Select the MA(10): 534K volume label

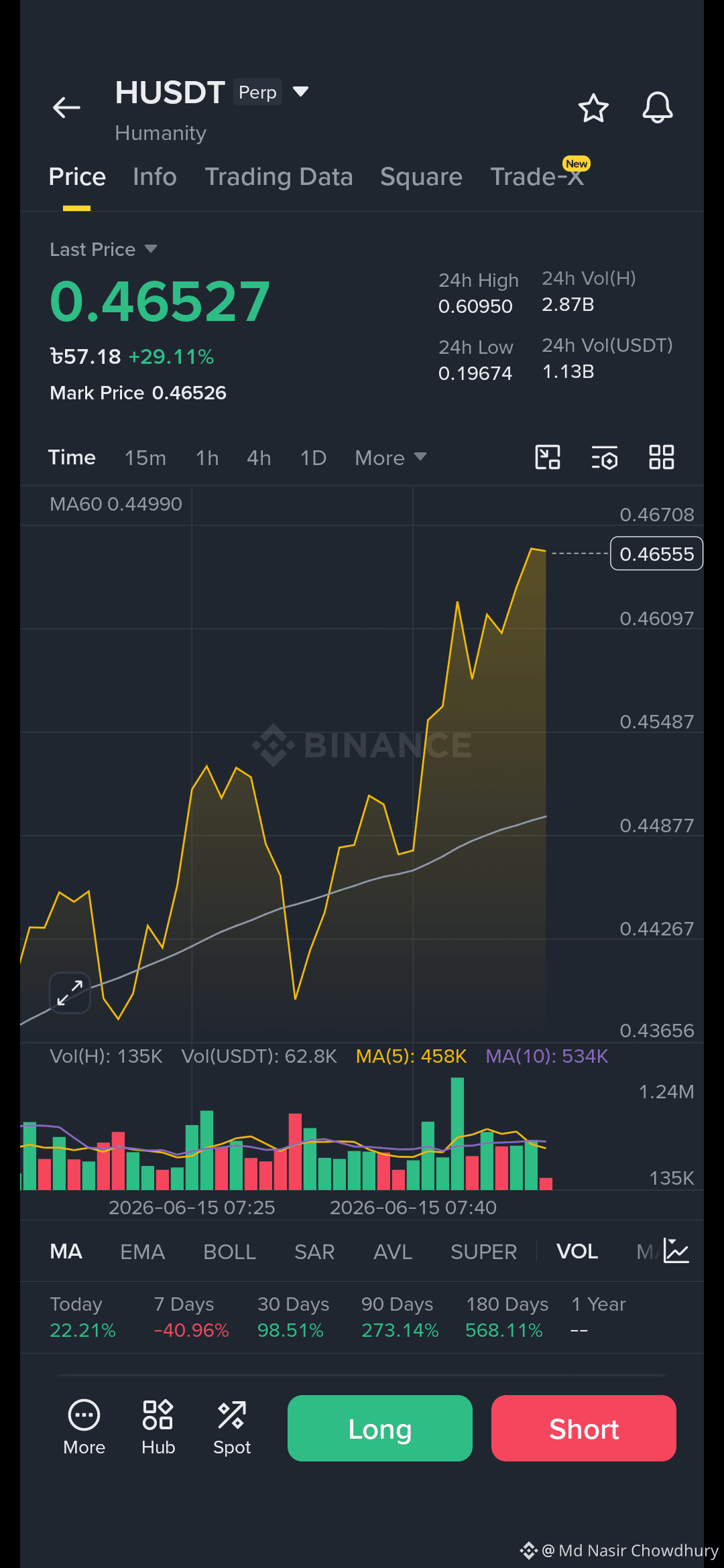(546, 1056)
